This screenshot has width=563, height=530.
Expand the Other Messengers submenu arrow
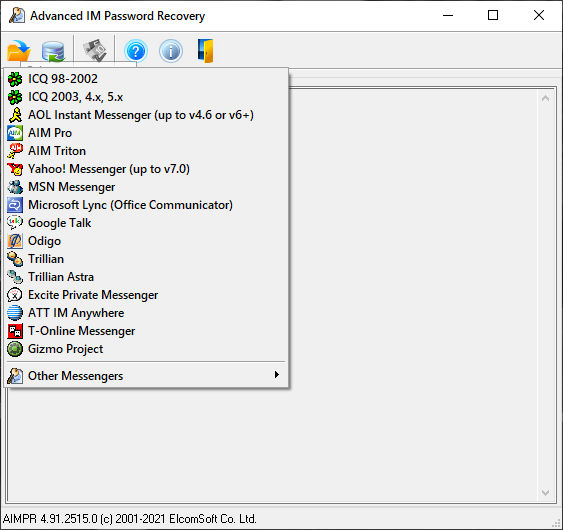[276, 375]
